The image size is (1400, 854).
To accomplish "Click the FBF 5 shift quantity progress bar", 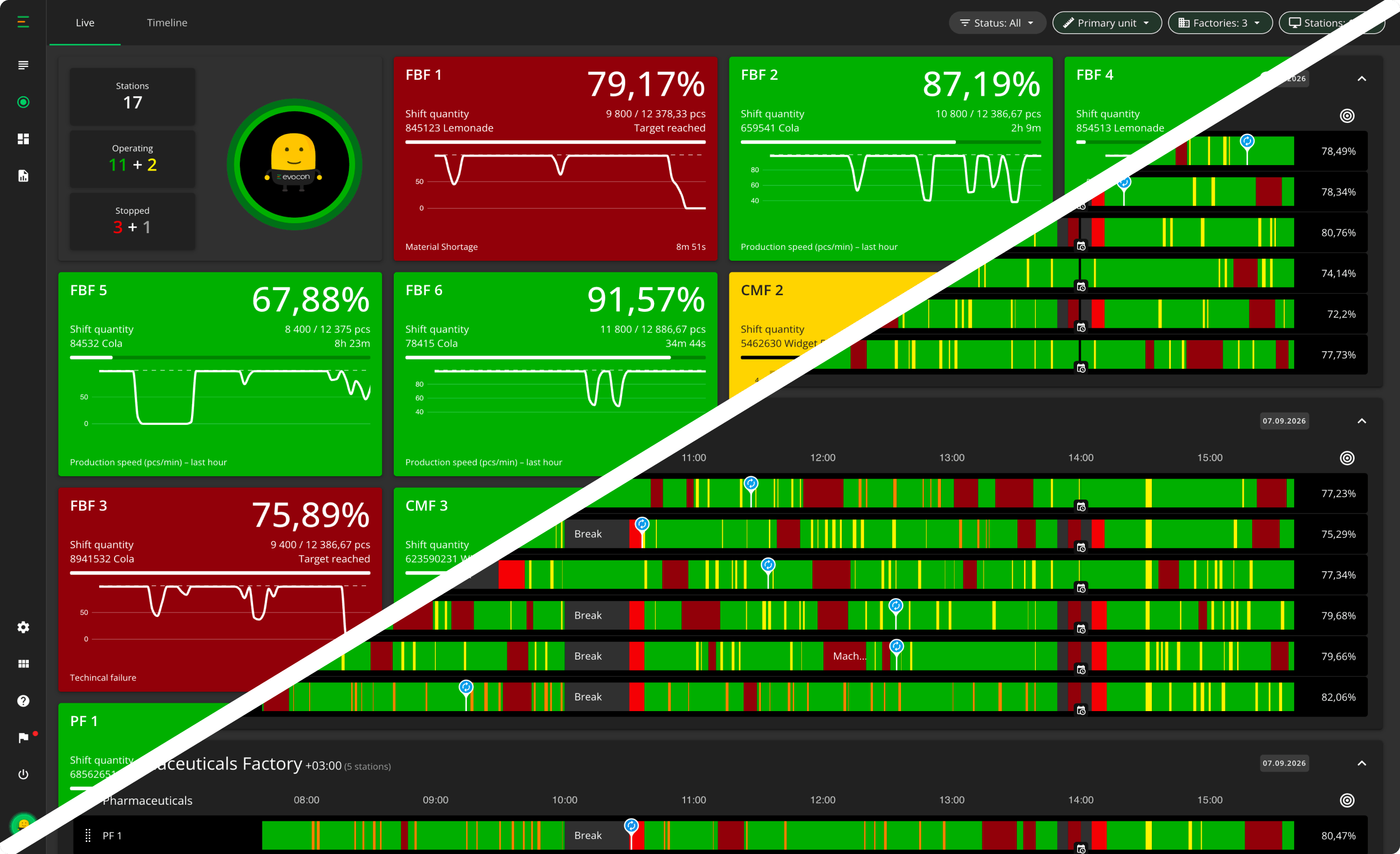I will [x=220, y=357].
